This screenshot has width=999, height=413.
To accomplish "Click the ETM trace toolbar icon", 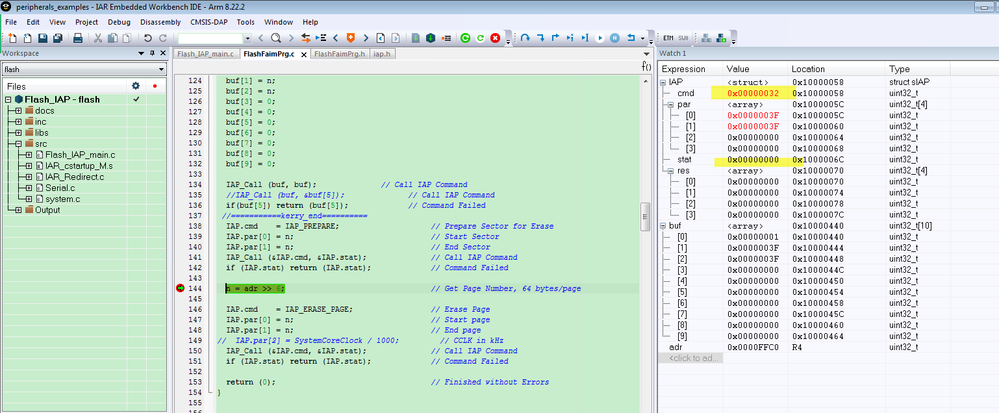I will (x=668, y=38).
